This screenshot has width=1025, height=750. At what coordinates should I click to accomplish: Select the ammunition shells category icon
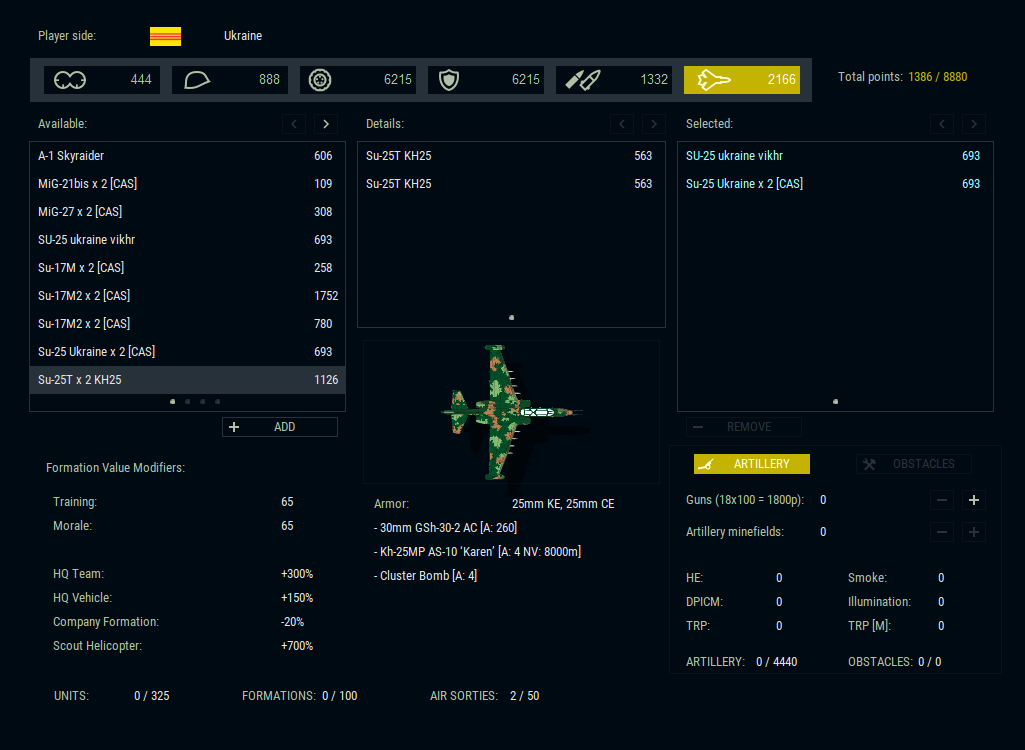click(x=581, y=80)
